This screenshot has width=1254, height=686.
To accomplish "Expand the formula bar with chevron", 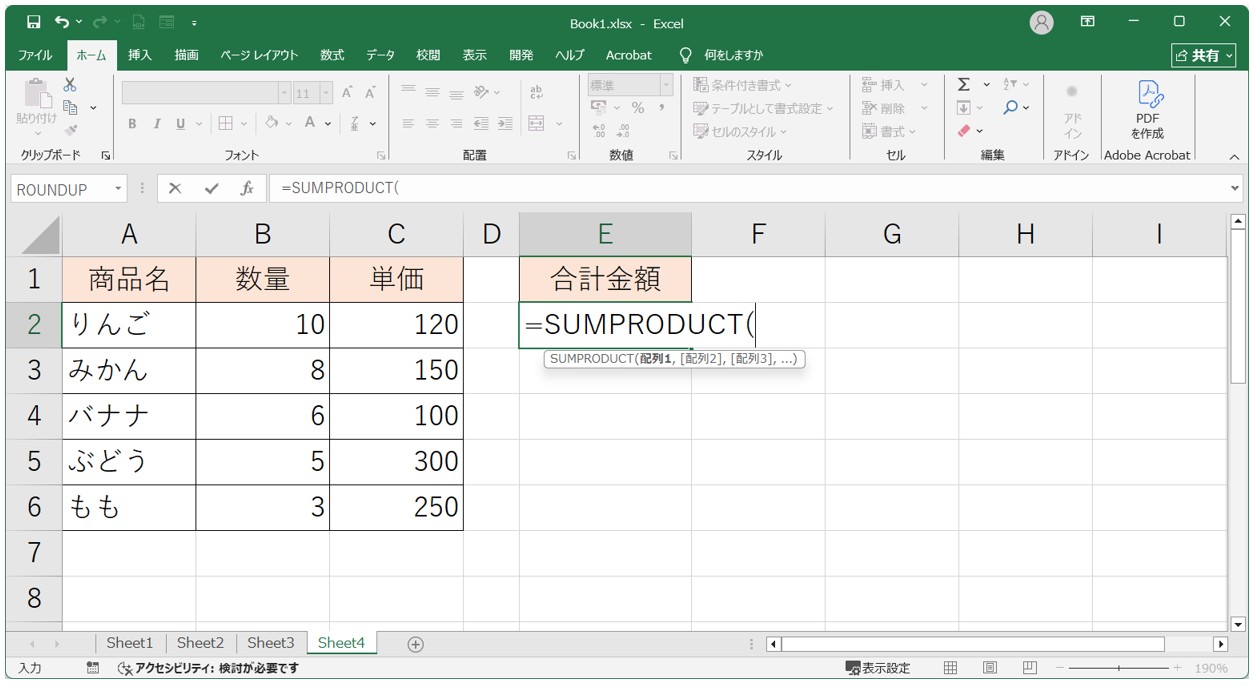I will (x=1235, y=188).
